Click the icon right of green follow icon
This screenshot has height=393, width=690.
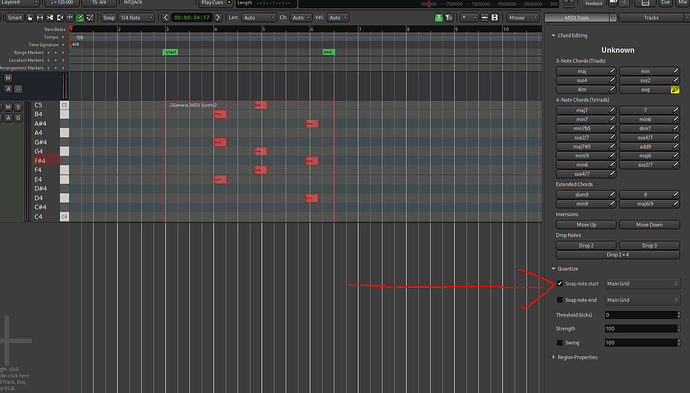pyautogui.click(x=449, y=18)
